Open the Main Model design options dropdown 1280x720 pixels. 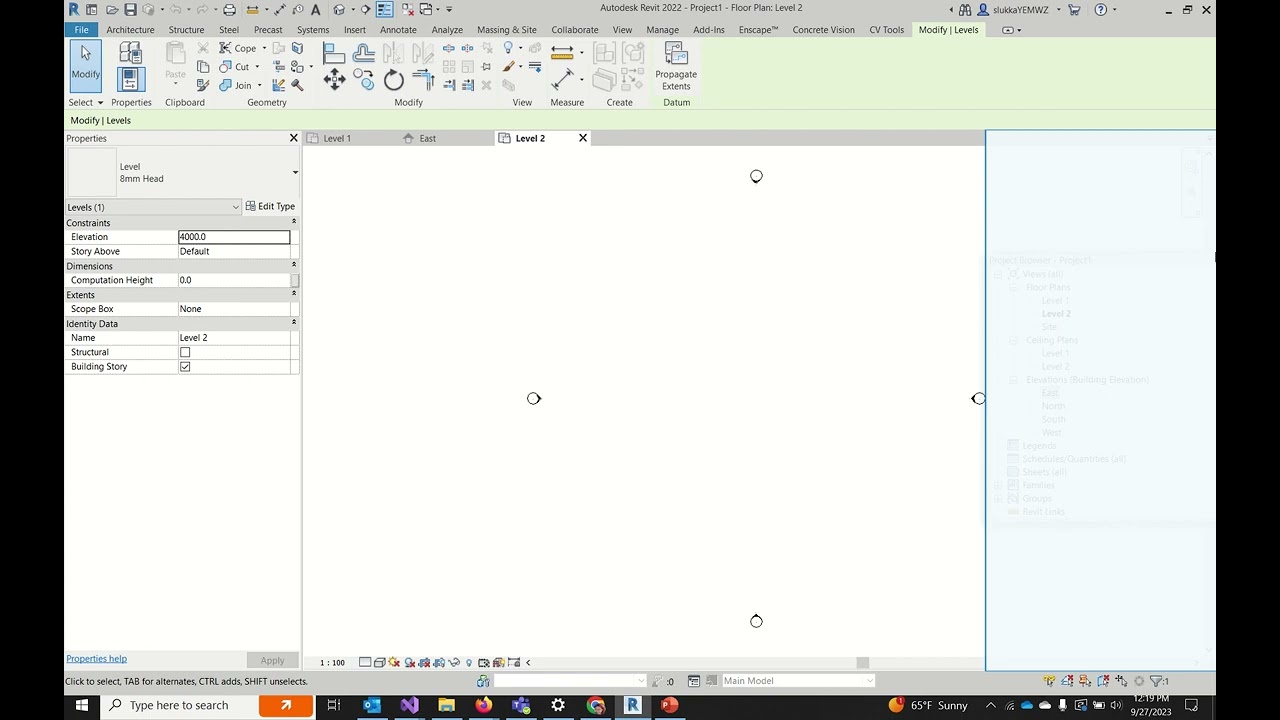pyautogui.click(x=798, y=681)
